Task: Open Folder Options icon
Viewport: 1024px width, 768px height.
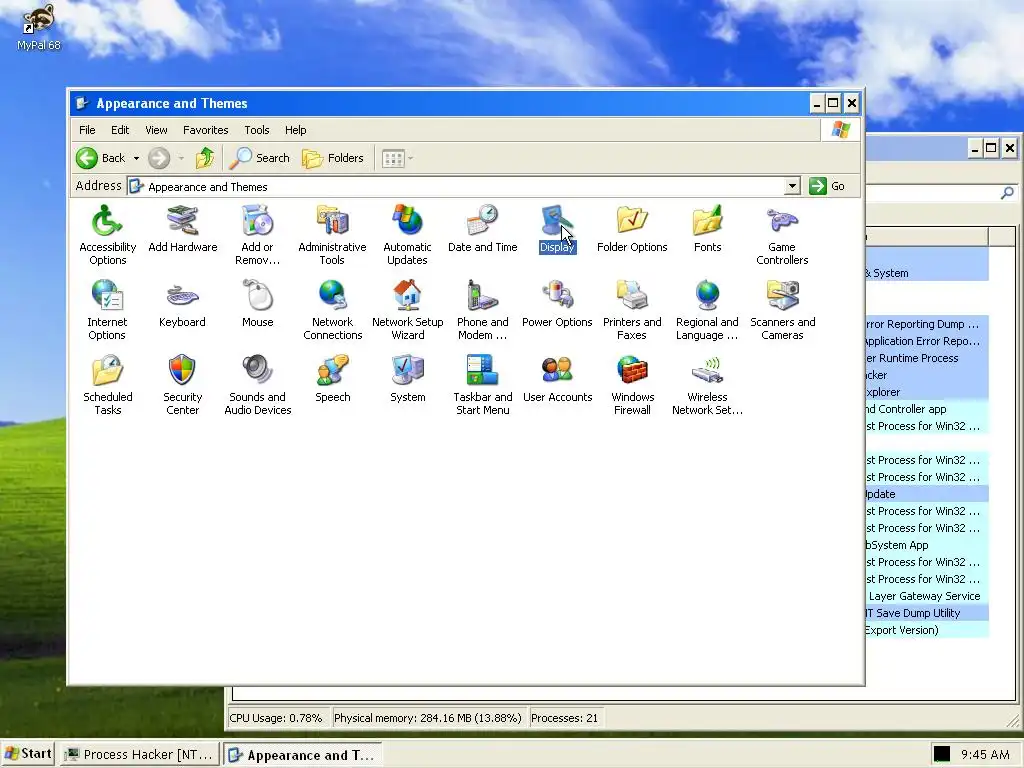Action: click(632, 229)
